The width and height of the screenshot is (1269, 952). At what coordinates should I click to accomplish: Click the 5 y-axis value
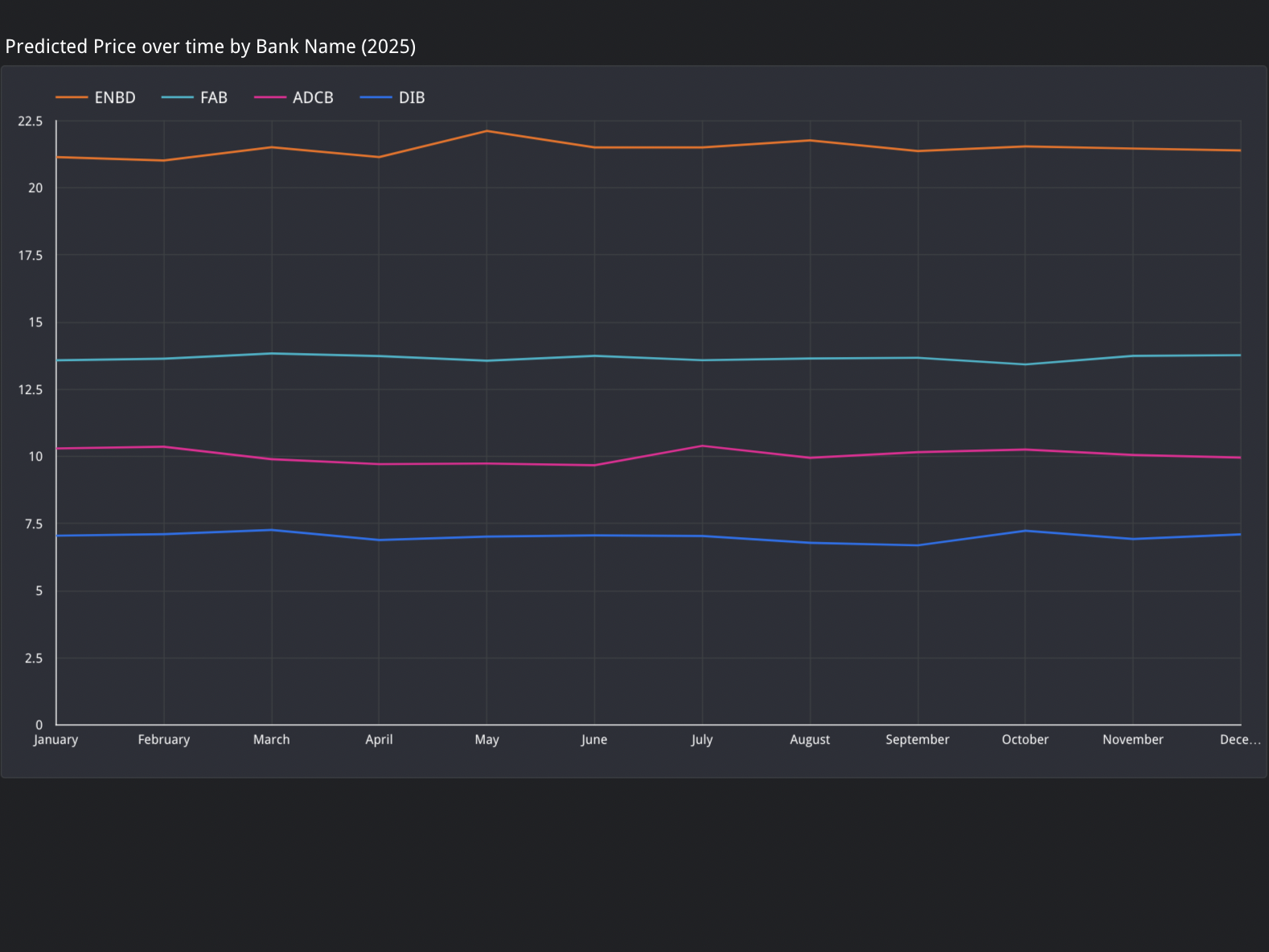point(39,591)
